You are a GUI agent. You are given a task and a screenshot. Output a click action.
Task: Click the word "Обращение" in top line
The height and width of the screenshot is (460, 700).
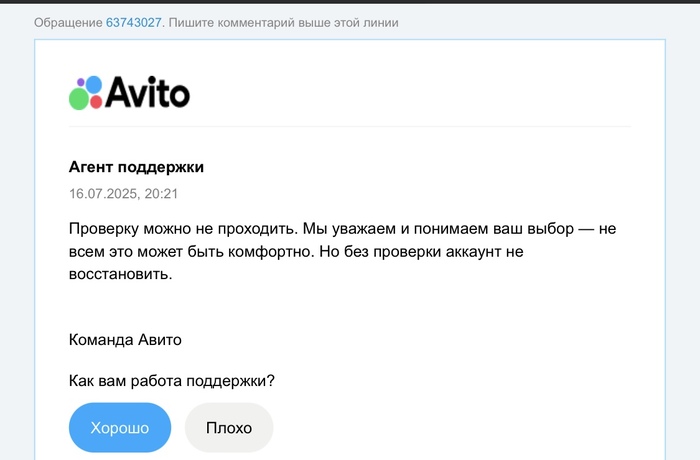[68, 22]
